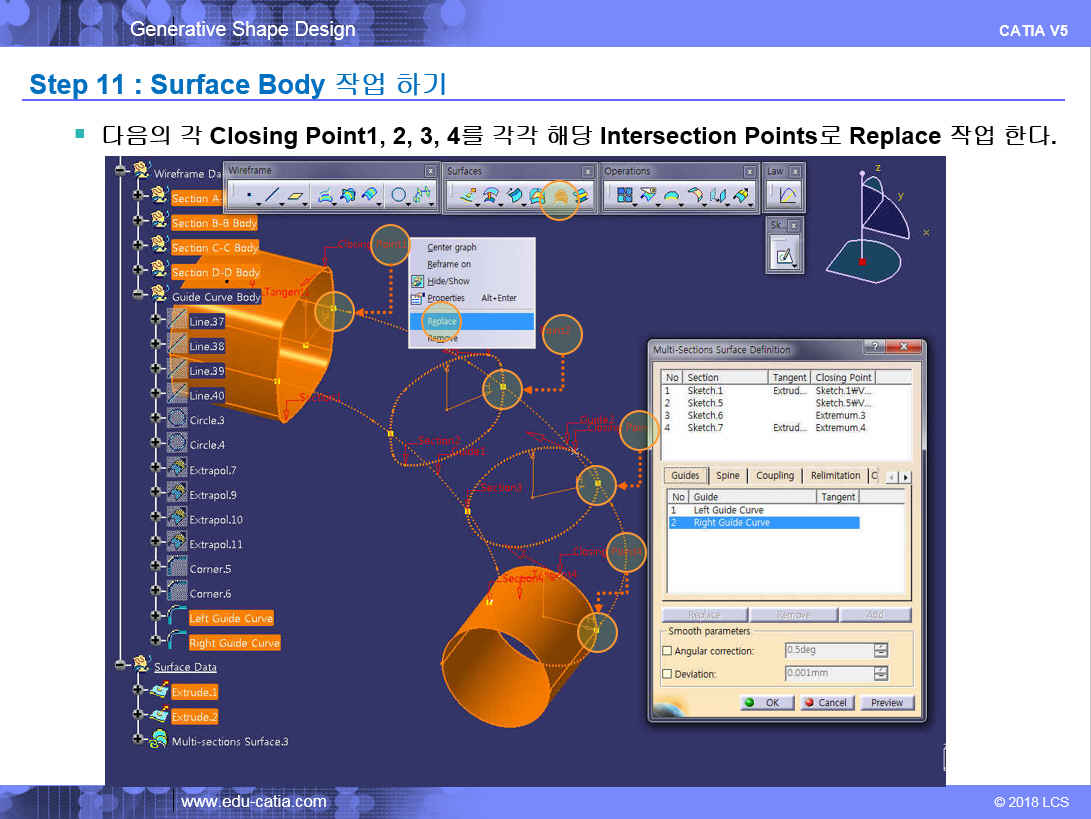Pick the Circle tool in Wireframe toolbar

399,196
